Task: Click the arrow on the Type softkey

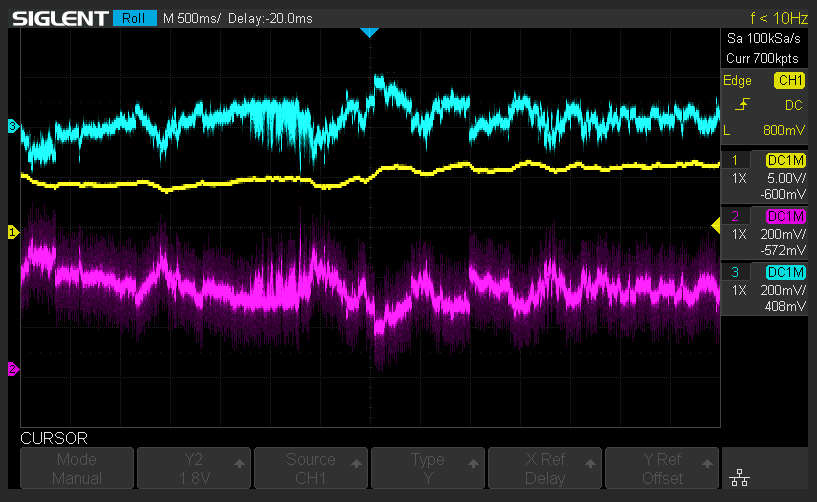Action: (473, 463)
